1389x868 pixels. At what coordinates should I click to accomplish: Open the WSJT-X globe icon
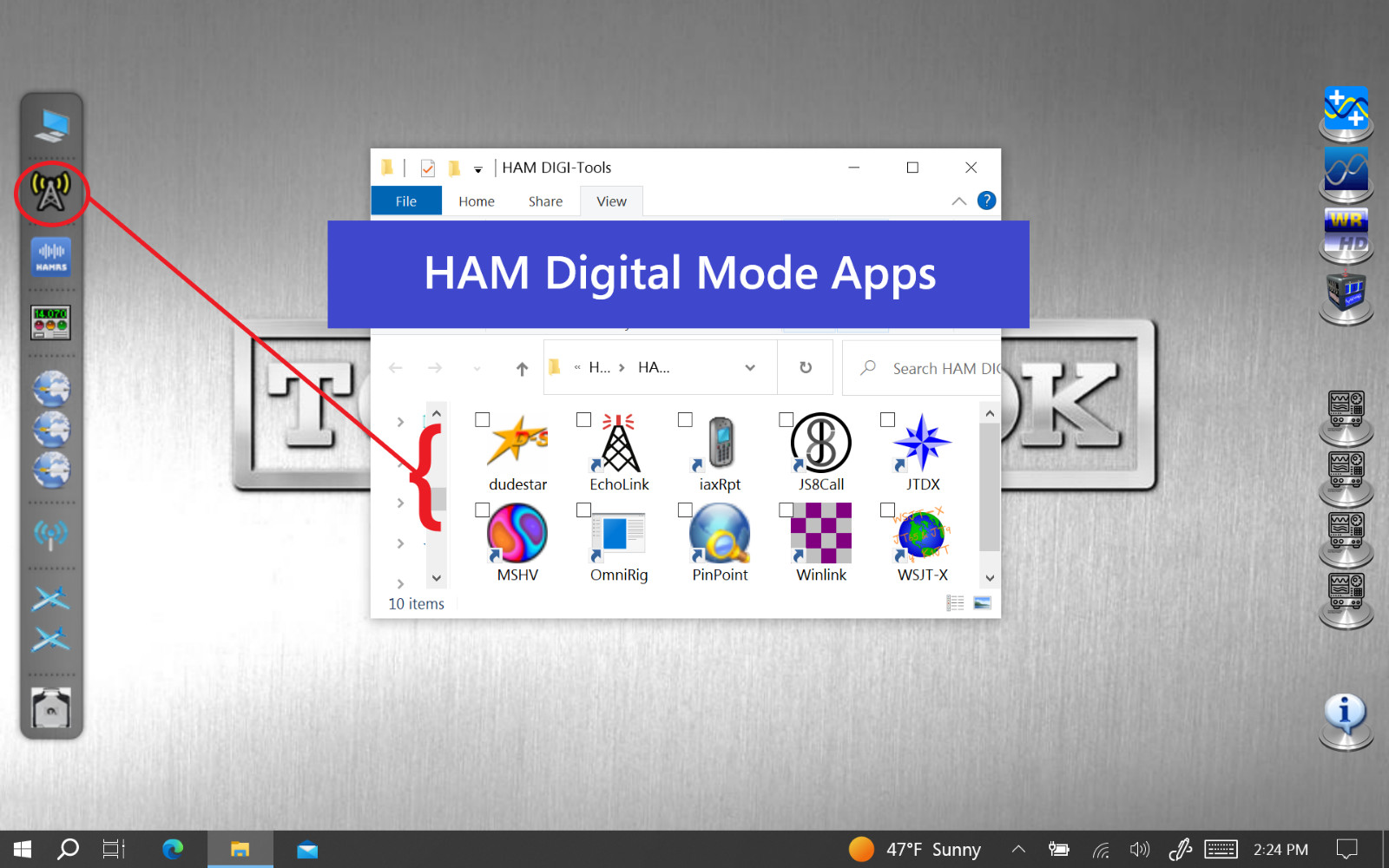coord(921,534)
